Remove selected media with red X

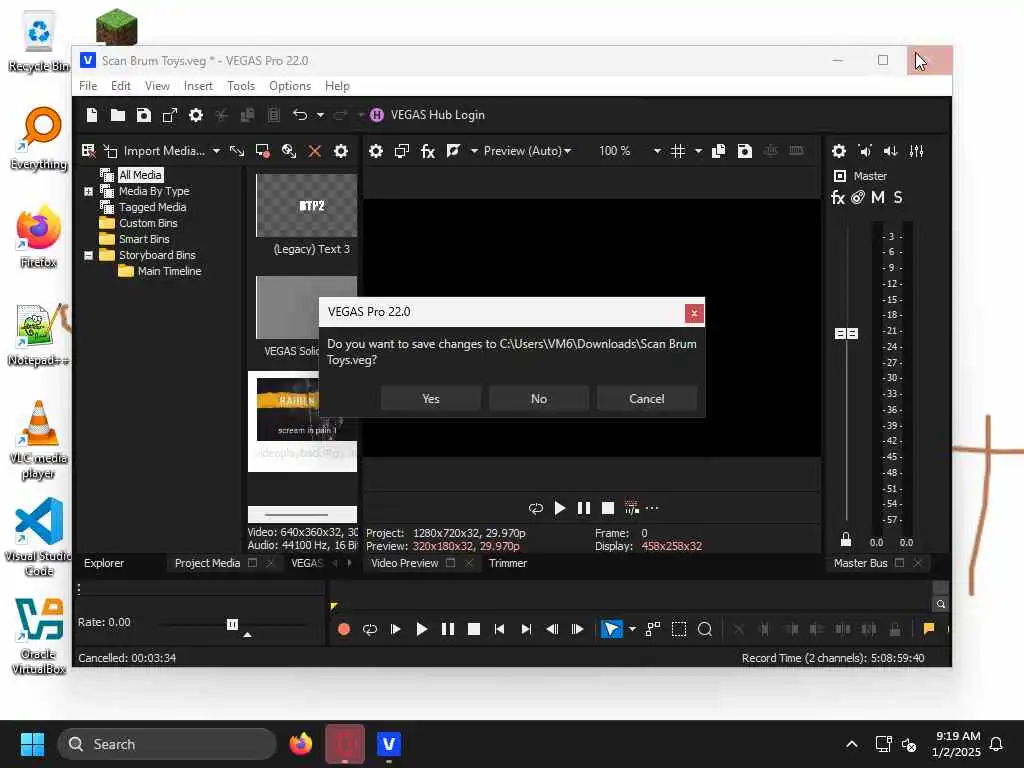[315, 151]
